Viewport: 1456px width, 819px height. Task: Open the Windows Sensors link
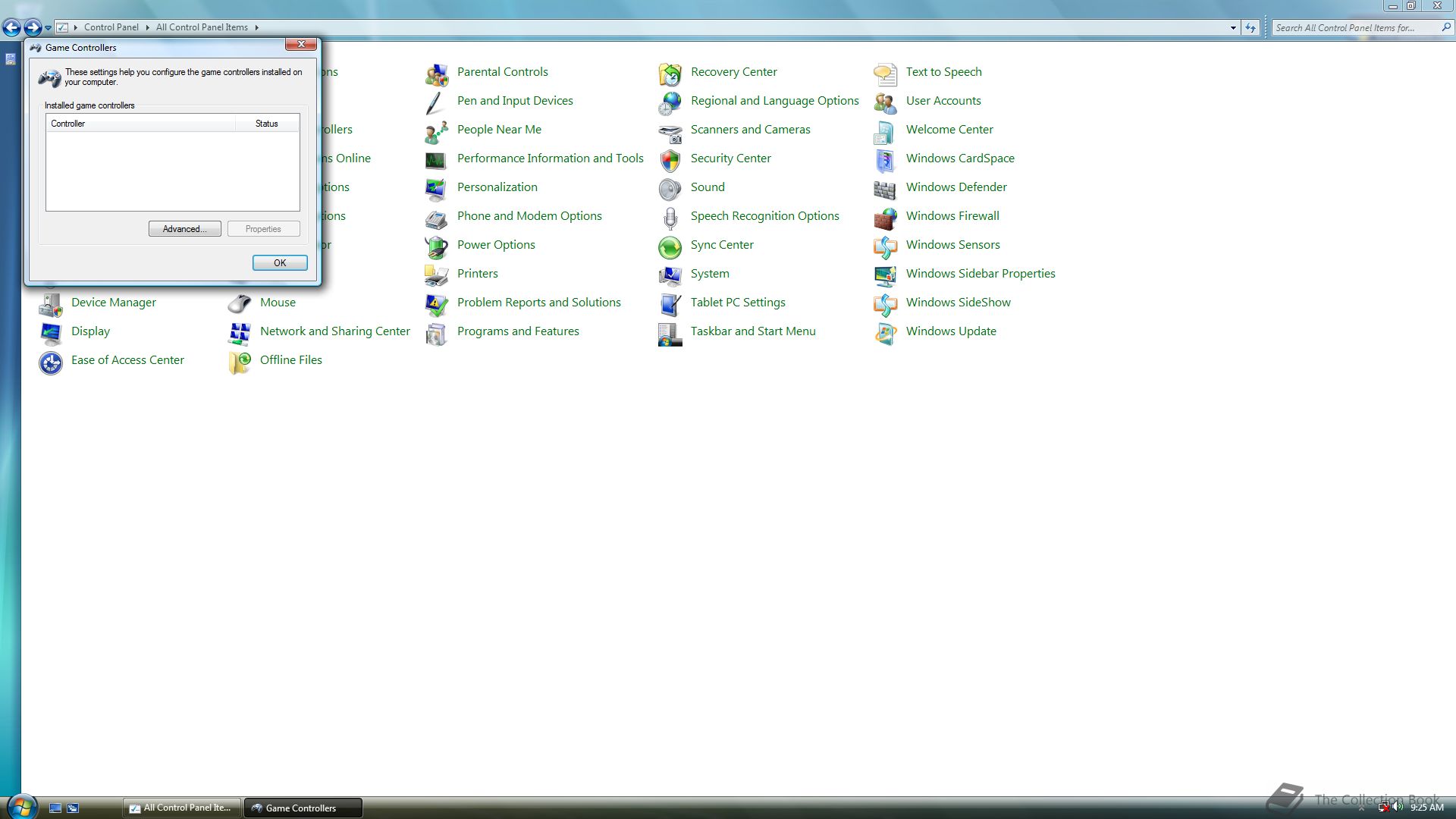952,244
